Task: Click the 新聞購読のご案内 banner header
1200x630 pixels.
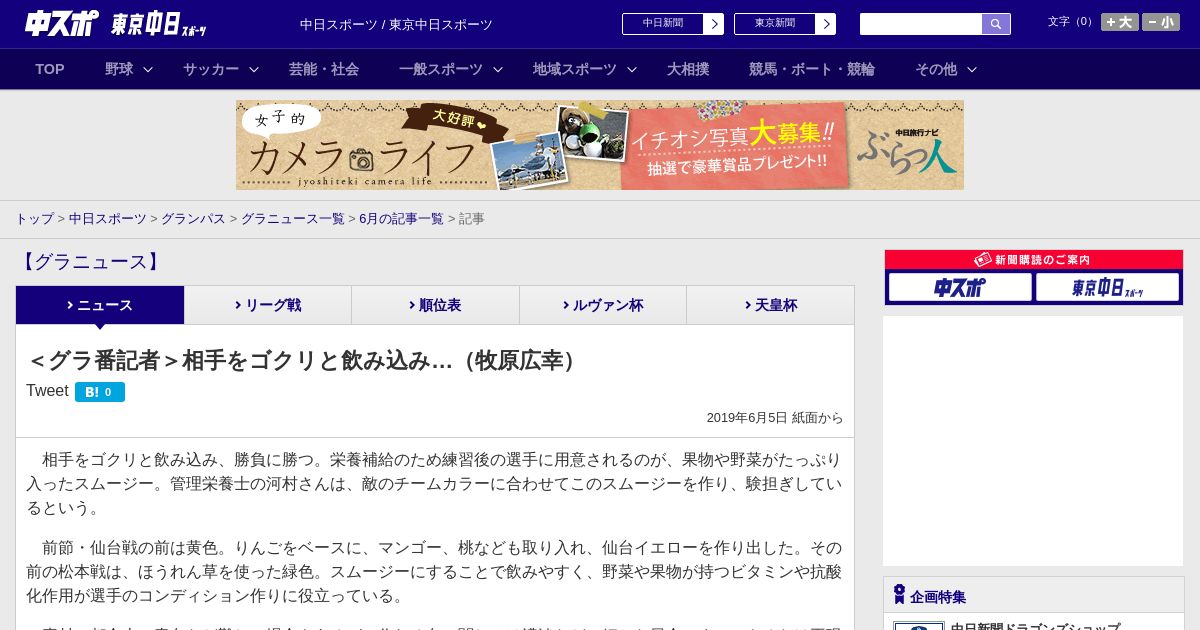Action: pos(1034,260)
